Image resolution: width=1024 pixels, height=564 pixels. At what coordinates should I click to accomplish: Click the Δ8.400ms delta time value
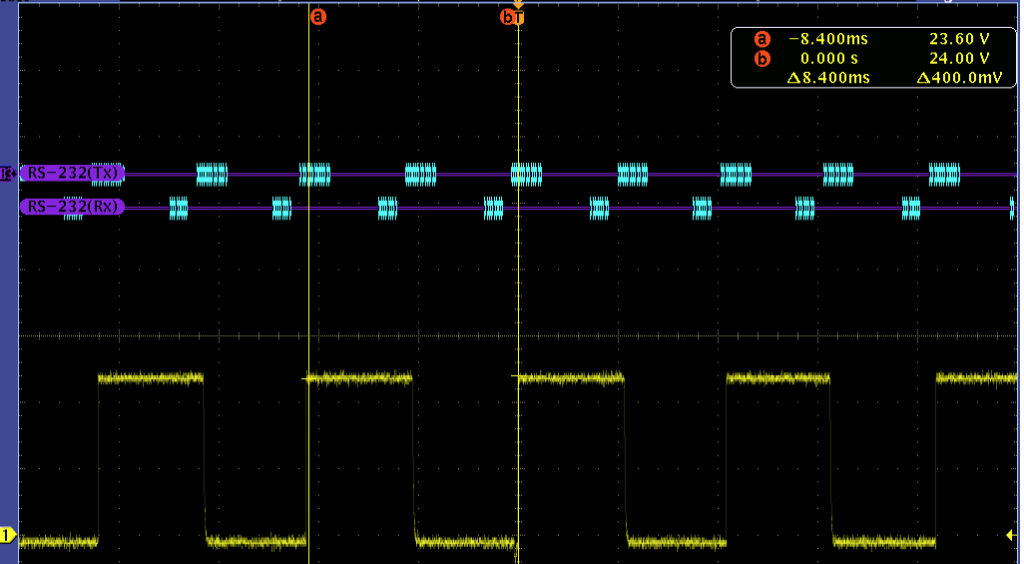(829, 77)
